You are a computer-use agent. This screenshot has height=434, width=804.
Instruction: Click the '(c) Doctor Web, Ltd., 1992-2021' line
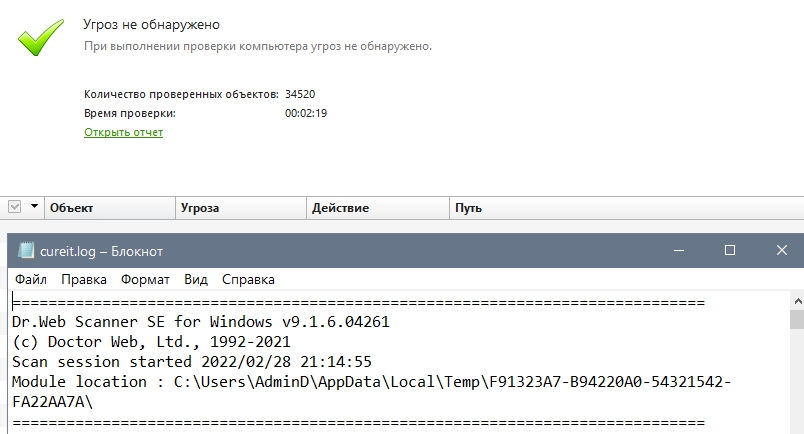[151, 342]
